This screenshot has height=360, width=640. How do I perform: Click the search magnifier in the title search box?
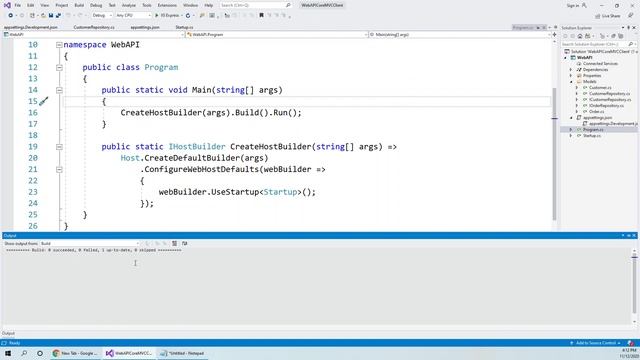point(288,5)
